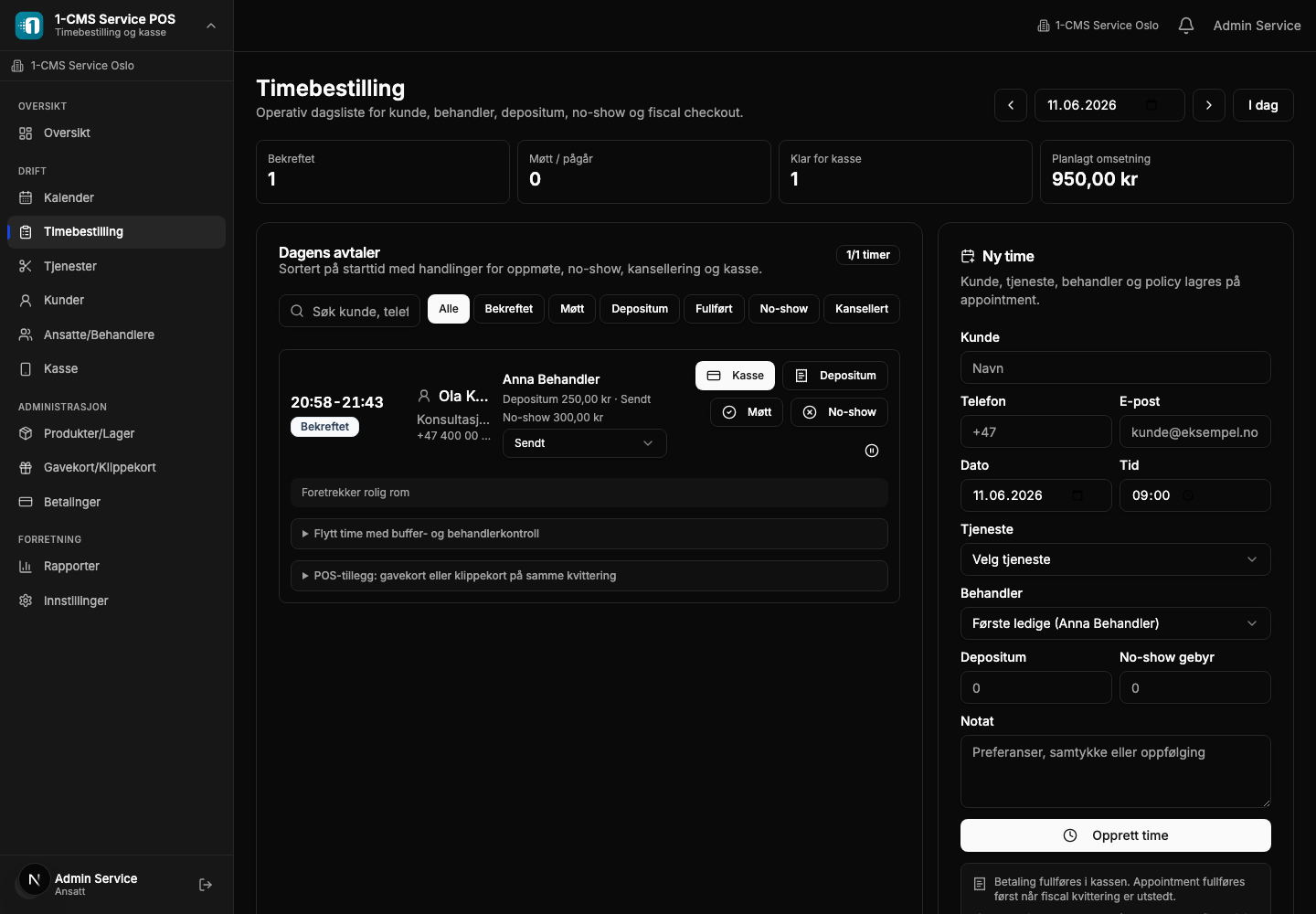Go to previous day with left arrow
Image resolution: width=1316 pixels, height=914 pixels.
(1011, 105)
